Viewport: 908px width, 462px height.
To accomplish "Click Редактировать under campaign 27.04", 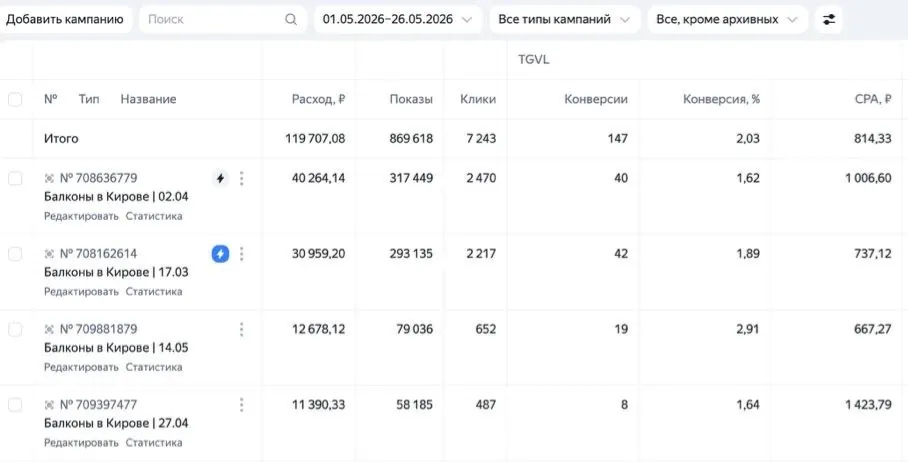I will tap(81, 443).
